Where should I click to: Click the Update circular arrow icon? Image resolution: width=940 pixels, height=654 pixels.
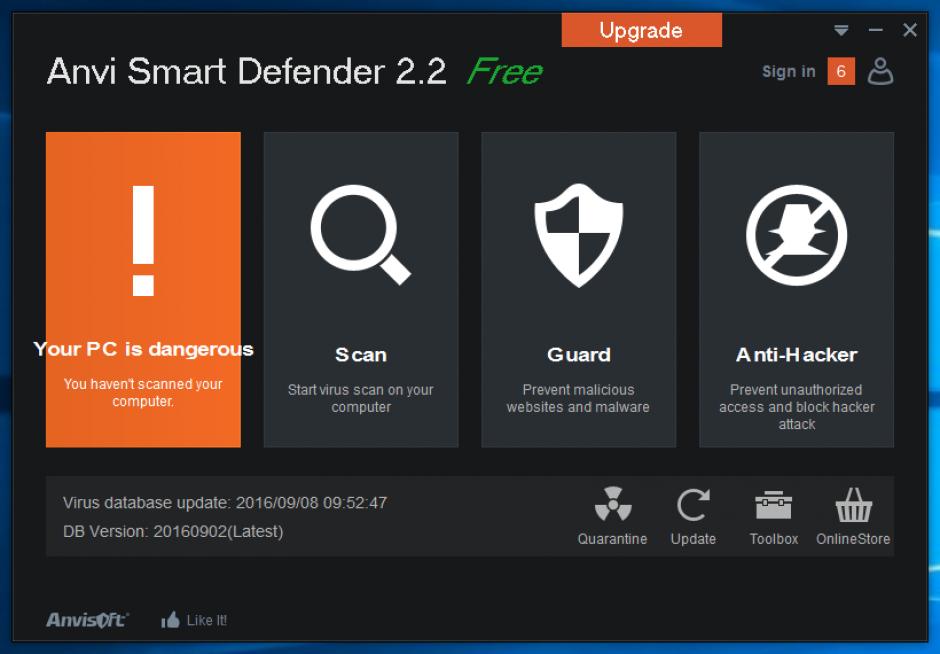coord(694,504)
